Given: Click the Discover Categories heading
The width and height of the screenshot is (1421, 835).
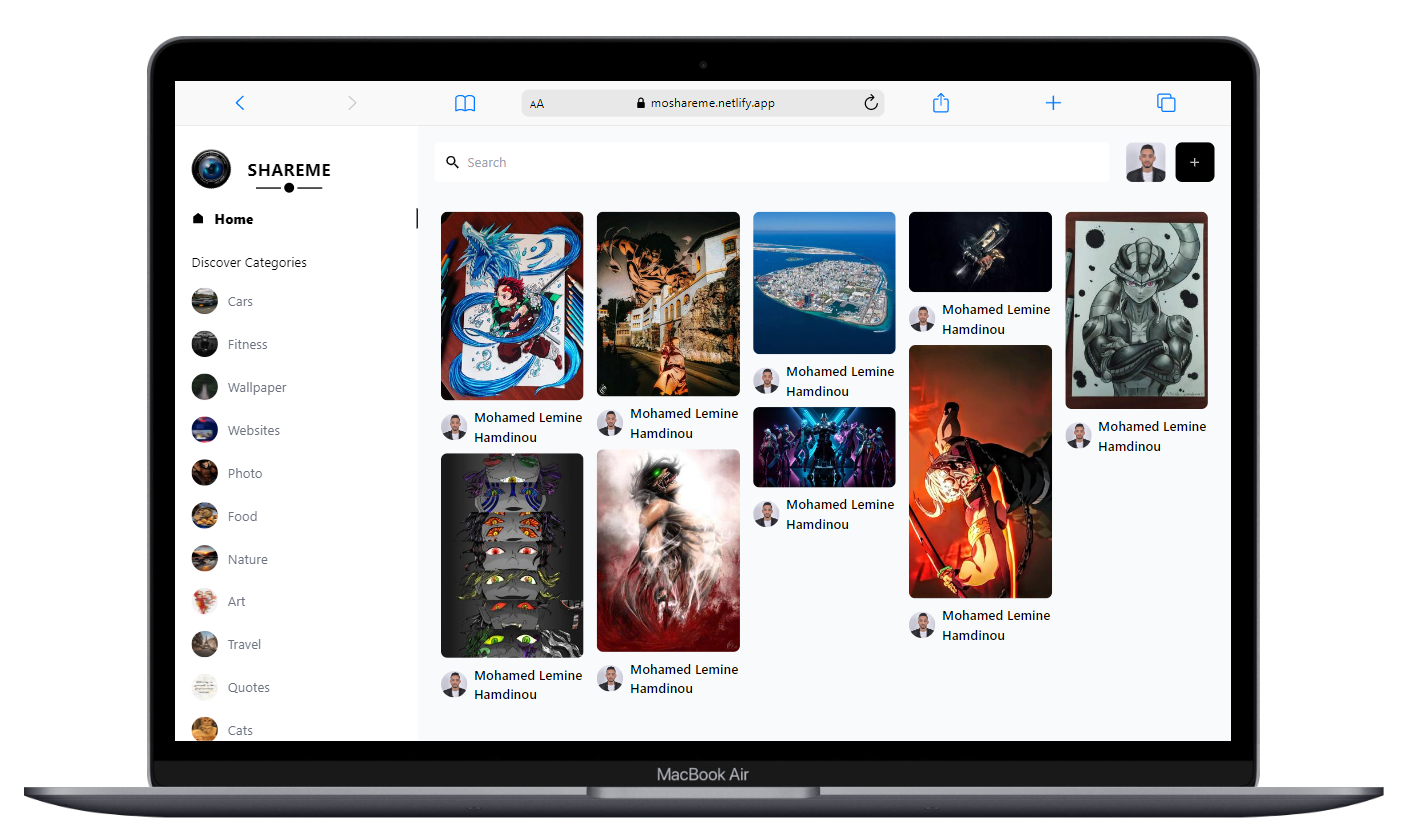Looking at the screenshot, I should [249, 263].
